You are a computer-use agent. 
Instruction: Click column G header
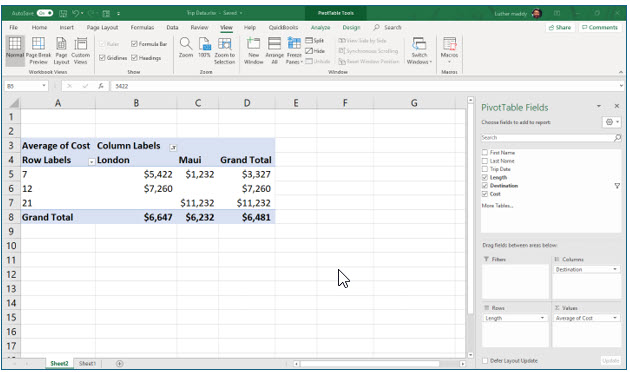414,103
